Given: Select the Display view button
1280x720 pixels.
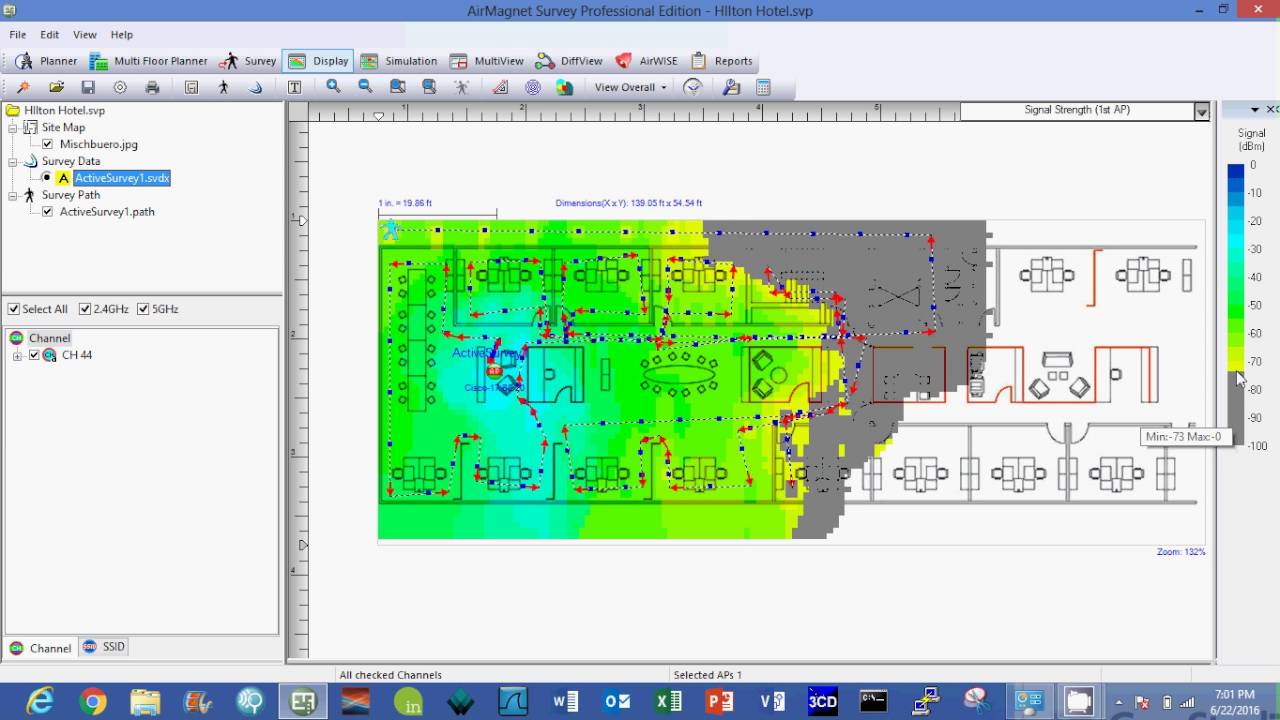Looking at the screenshot, I should tap(318, 61).
